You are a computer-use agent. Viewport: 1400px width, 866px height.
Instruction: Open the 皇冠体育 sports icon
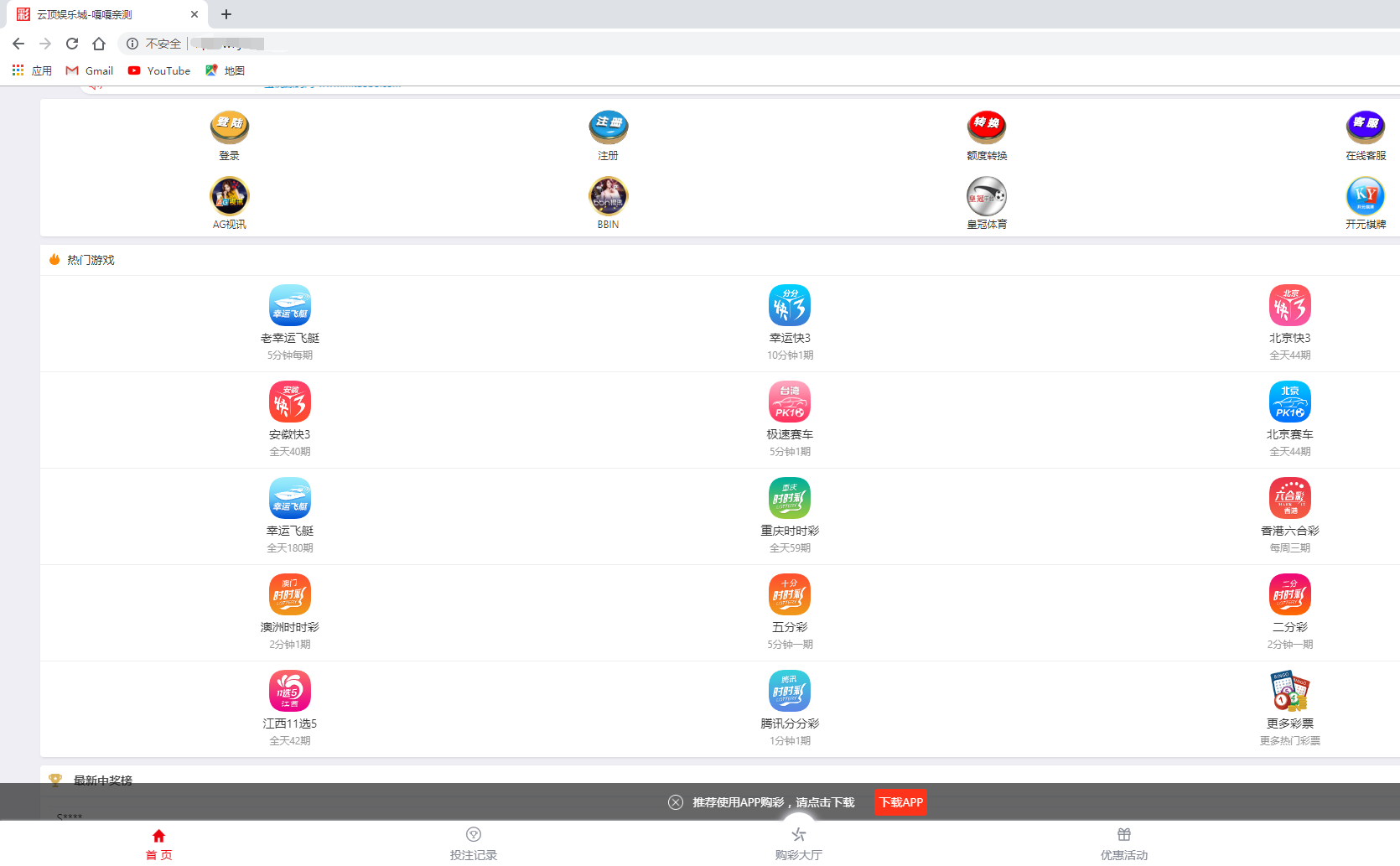point(987,196)
